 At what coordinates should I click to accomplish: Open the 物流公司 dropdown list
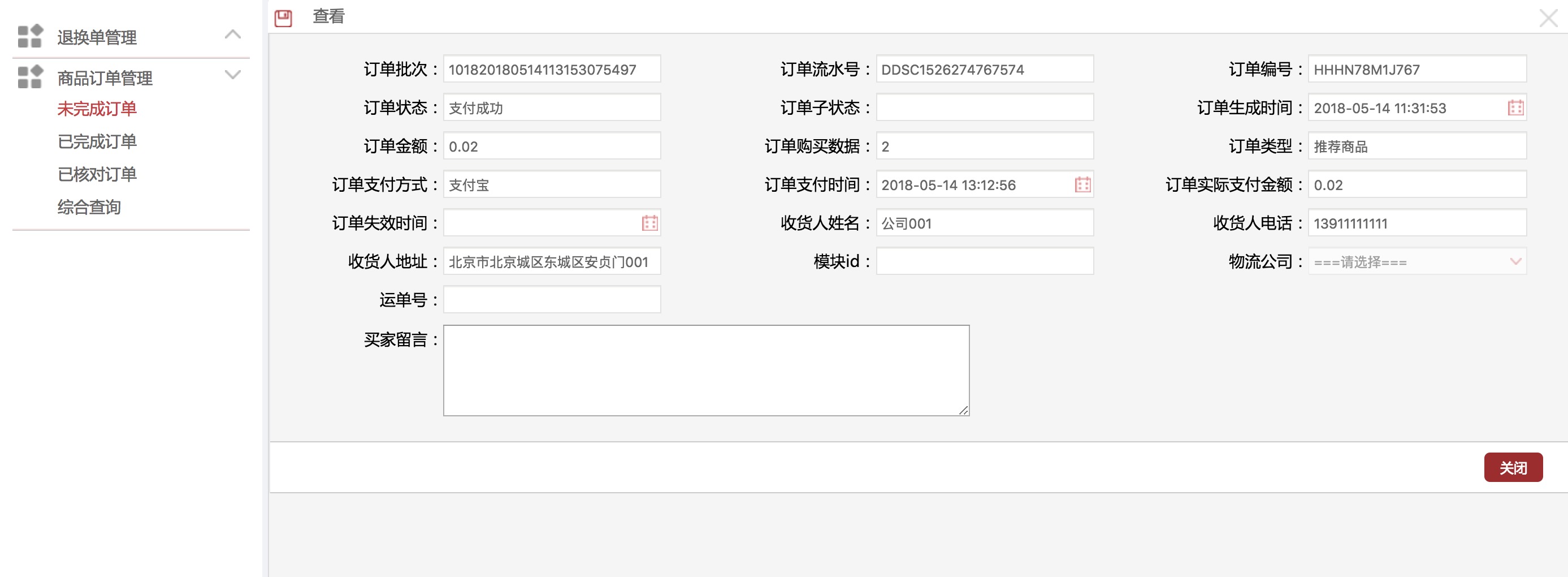(1417, 261)
